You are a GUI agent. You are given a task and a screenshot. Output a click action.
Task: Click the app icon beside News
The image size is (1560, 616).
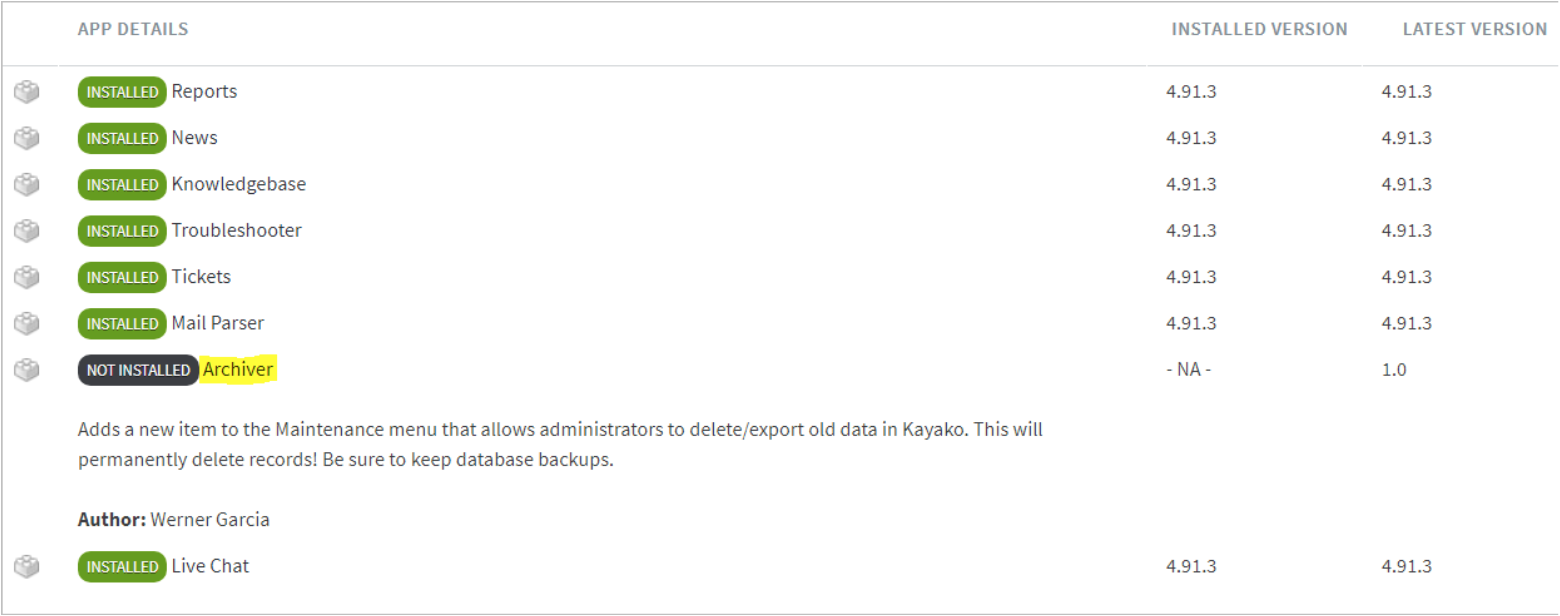click(27, 138)
